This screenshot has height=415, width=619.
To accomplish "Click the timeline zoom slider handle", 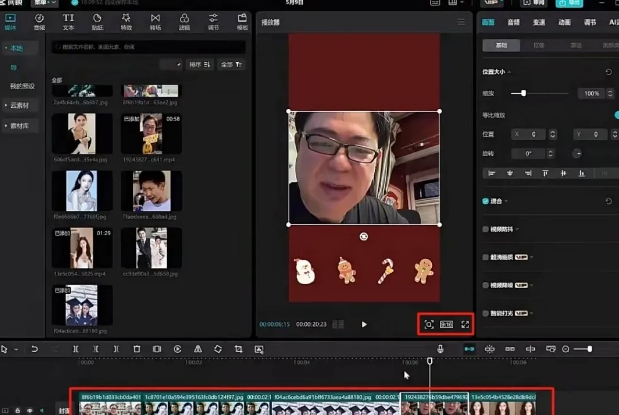I will tap(589, 349).
